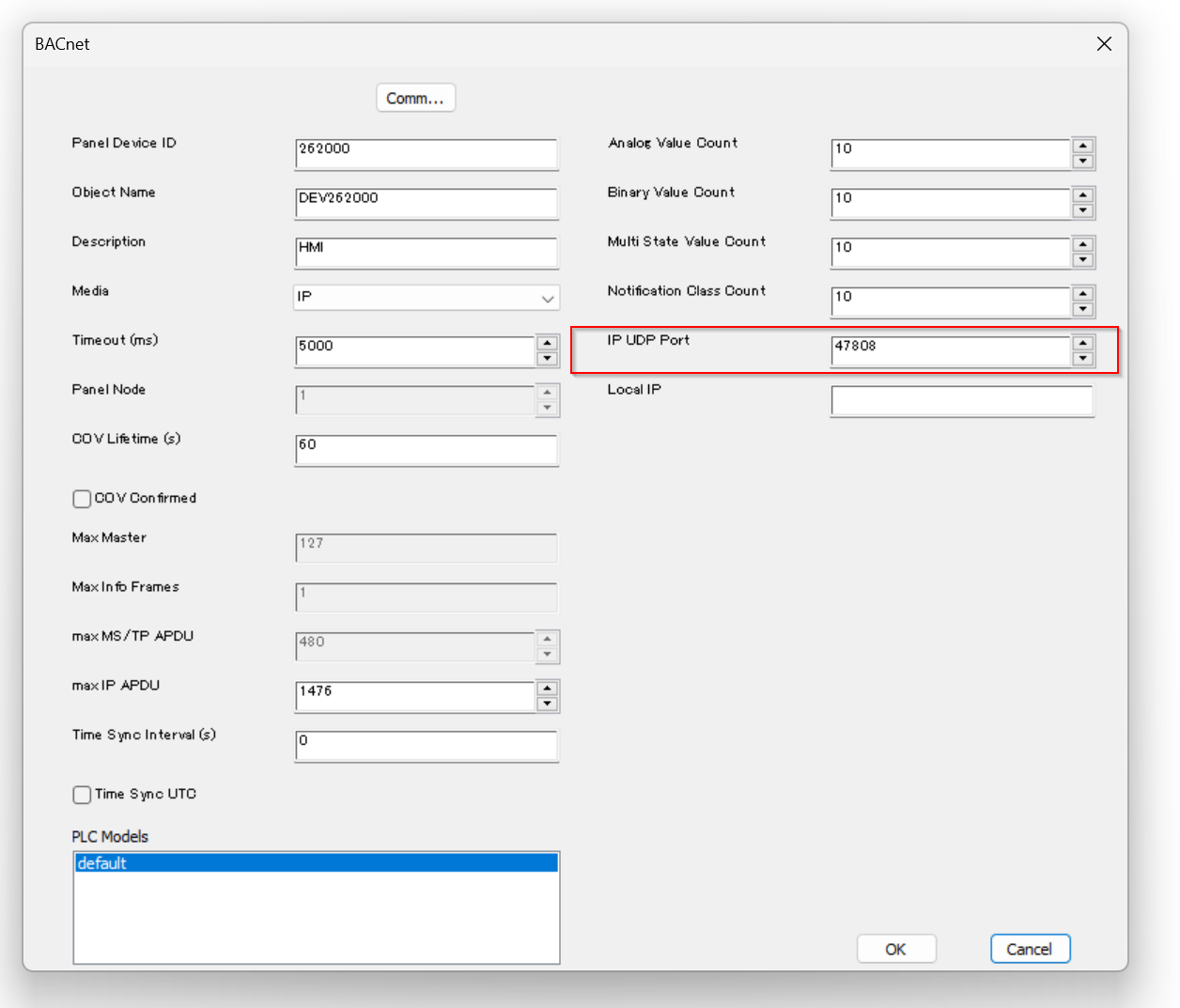
Task: Enable the COV Confirmed checkbox
Action: click(x=82, y=499)
